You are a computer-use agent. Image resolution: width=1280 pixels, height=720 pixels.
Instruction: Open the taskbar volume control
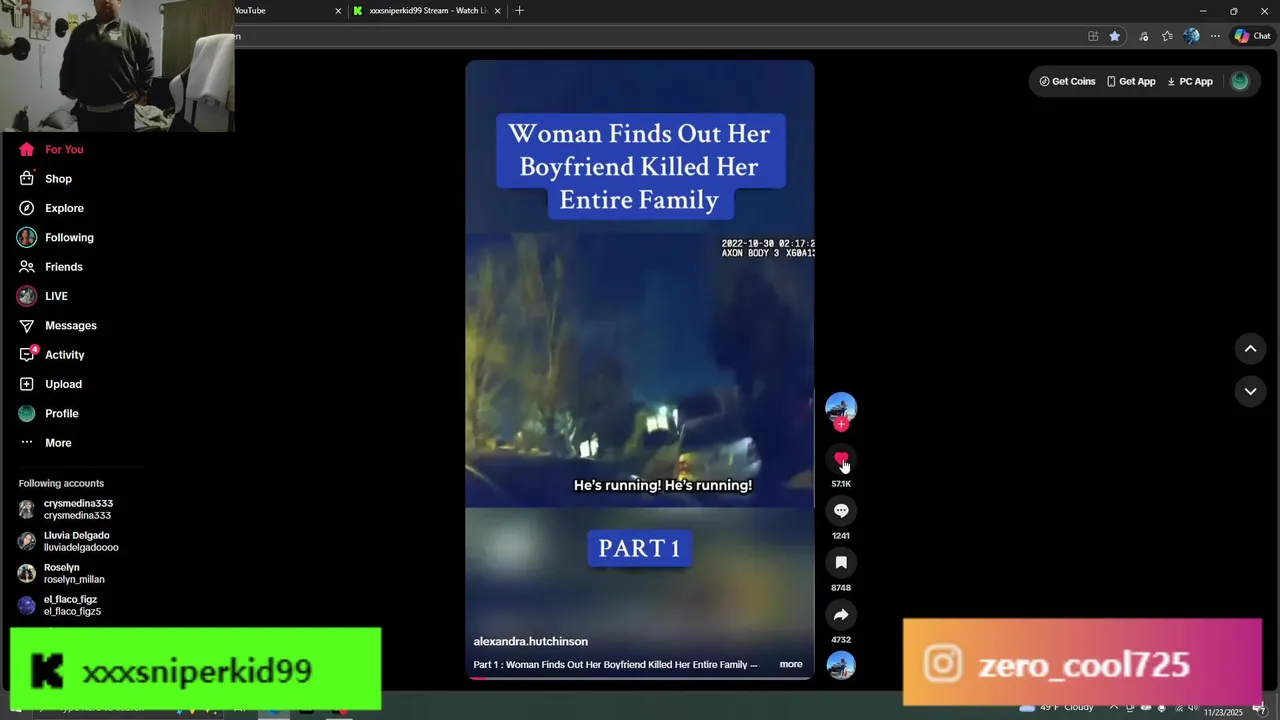point(1193,707)
